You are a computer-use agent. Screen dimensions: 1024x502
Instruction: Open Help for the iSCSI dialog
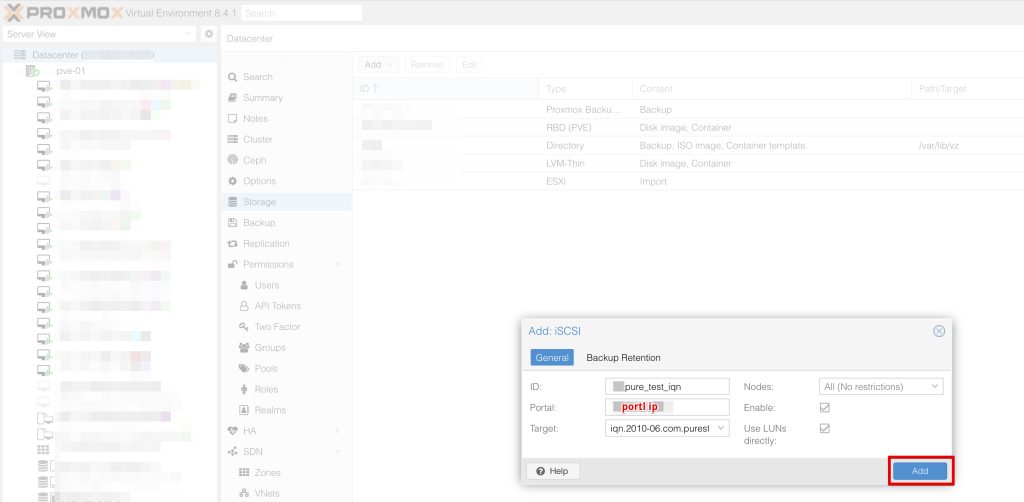pos(553,471)
